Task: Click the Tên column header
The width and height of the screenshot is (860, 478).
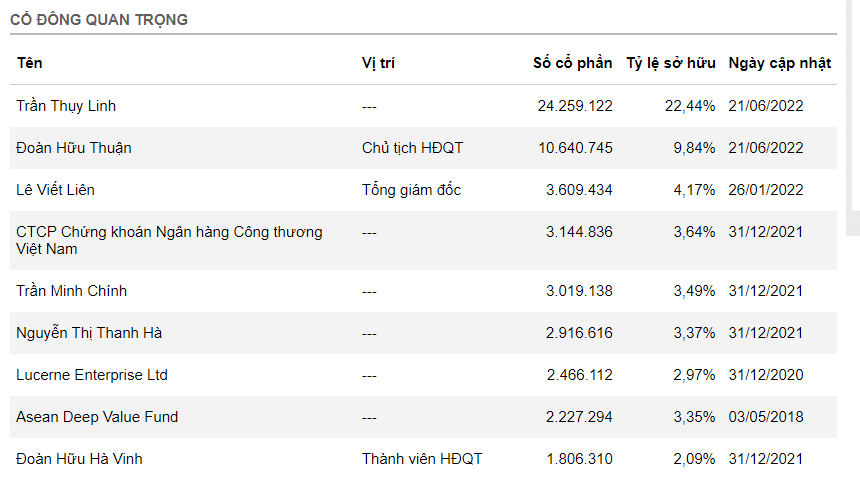Action: click(29, 63)
